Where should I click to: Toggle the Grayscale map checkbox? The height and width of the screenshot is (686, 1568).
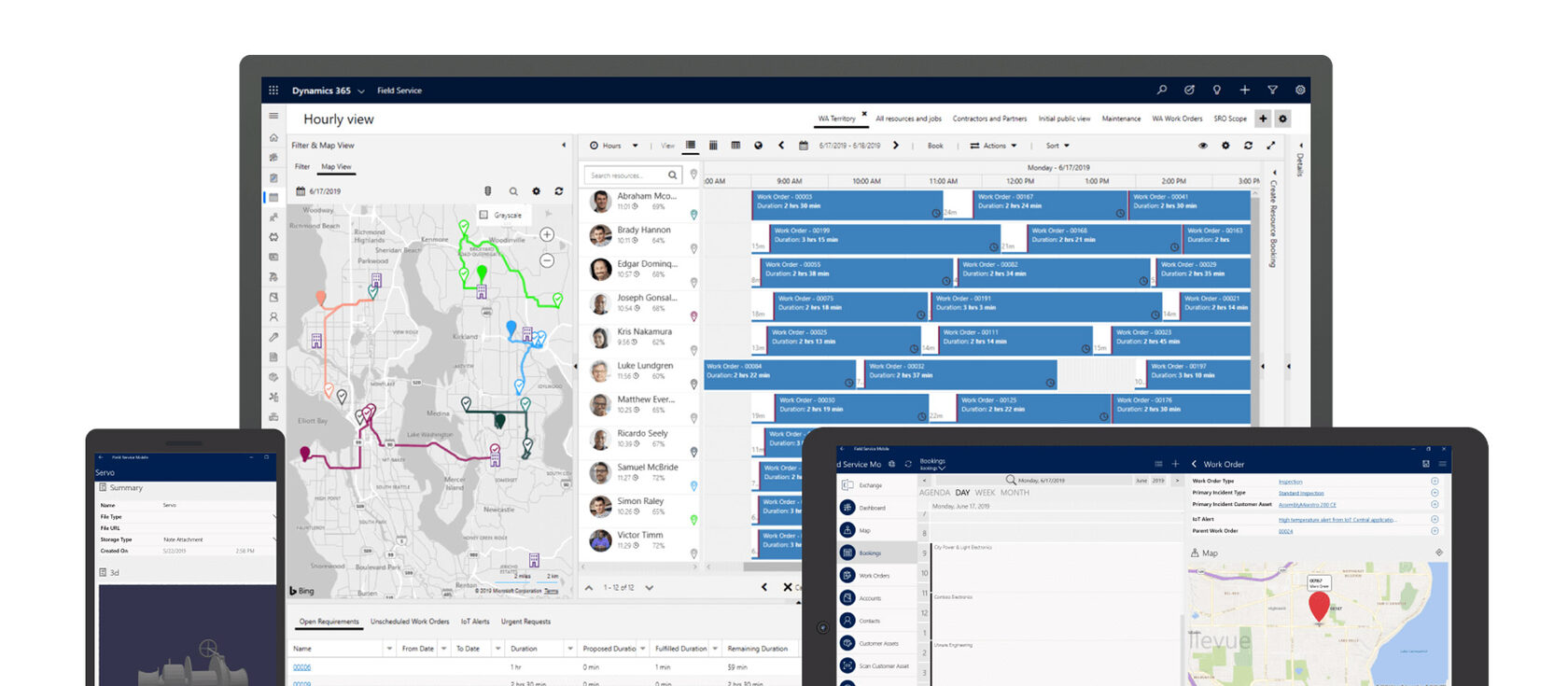point(483,215)
